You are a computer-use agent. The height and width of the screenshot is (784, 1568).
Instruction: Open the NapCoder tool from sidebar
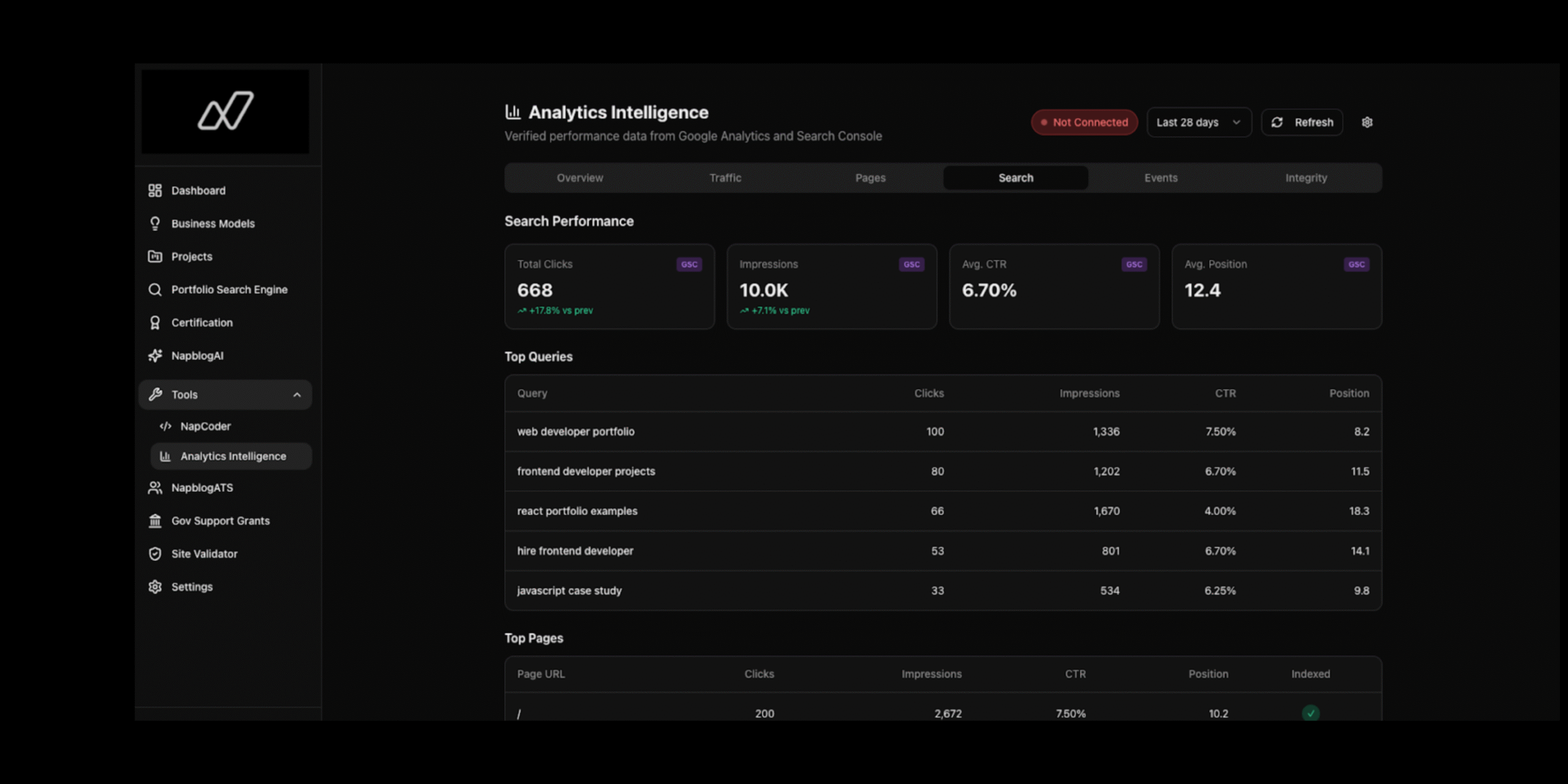click(x=205, y=426)
